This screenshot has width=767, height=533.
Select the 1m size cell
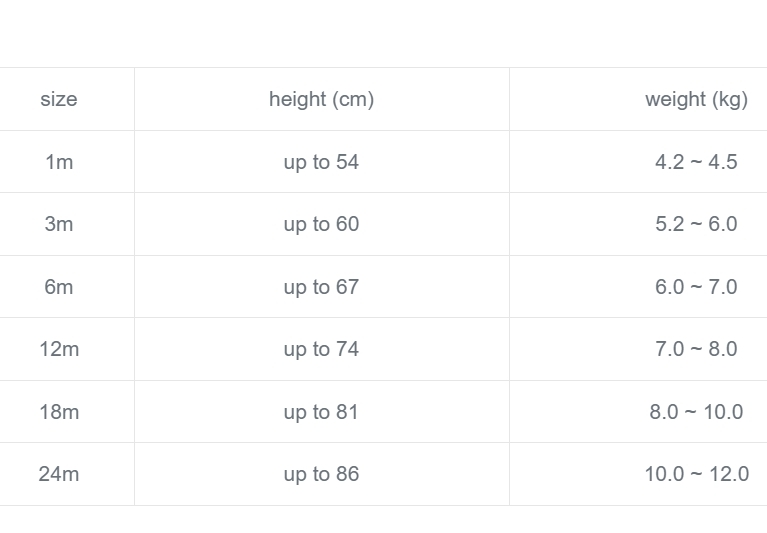click(59, 162)
